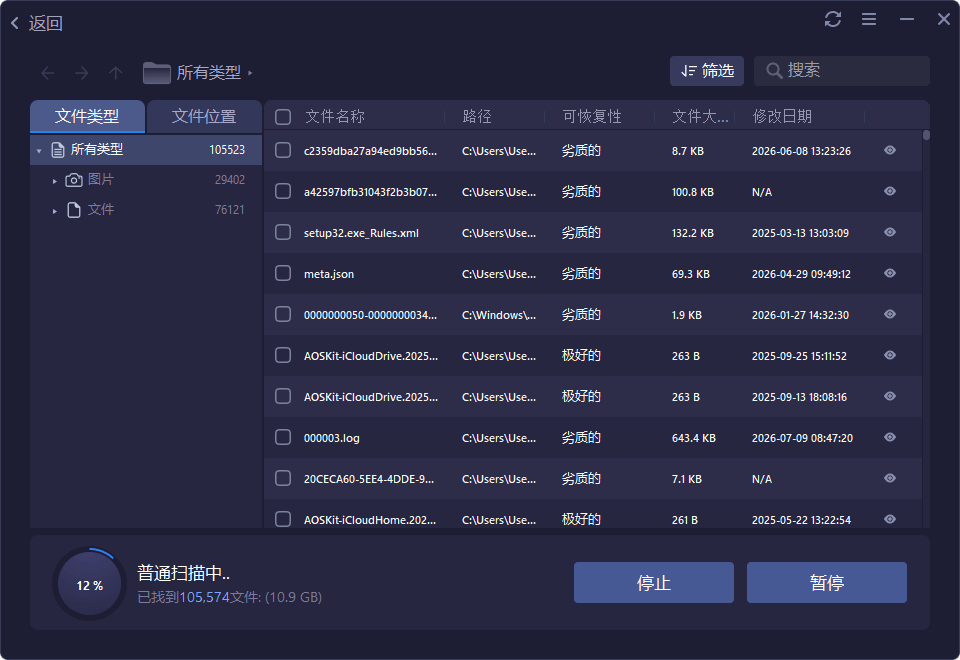Select the 图片 tree item with 29402
The height and width of the screenshot is (660, 960).
click(146, 180)
